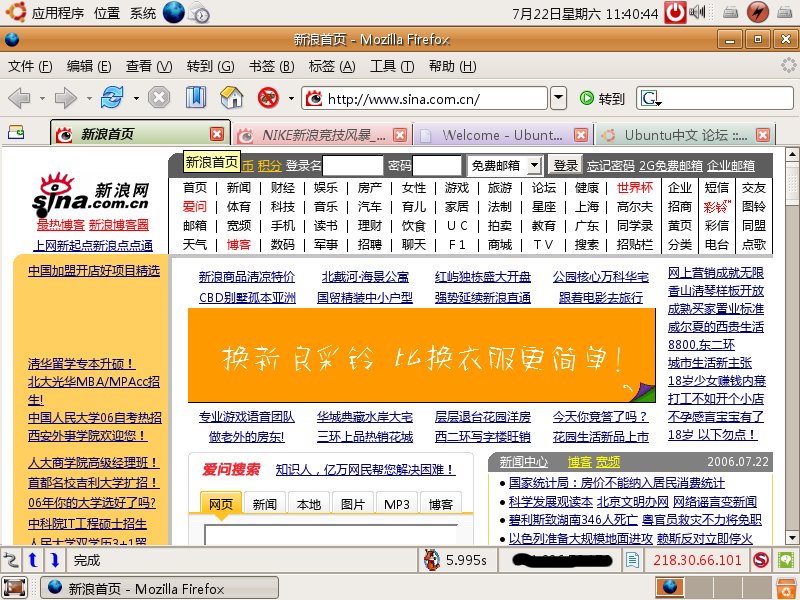Select the 图片 search tab
Viewport: 800px width, 600px height.
353,504
